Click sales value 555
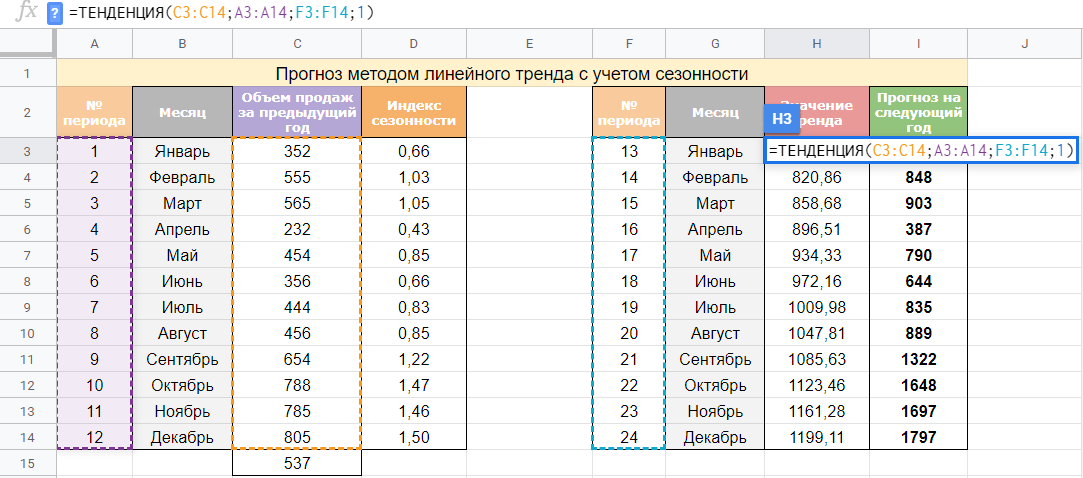 [297, 178]
